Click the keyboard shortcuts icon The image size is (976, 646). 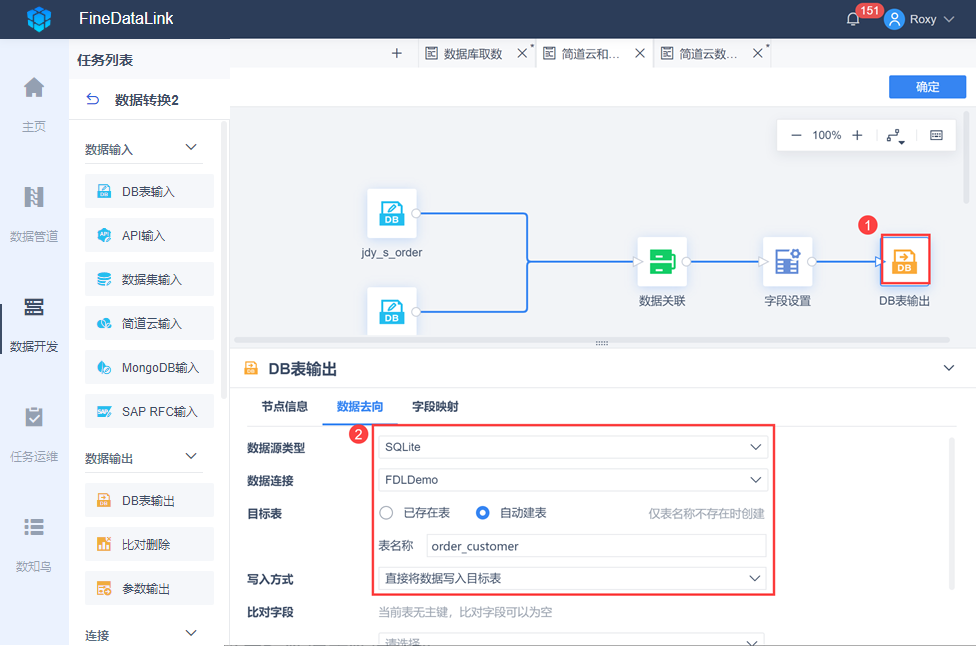pyautogui.click(x=936, y=135)
